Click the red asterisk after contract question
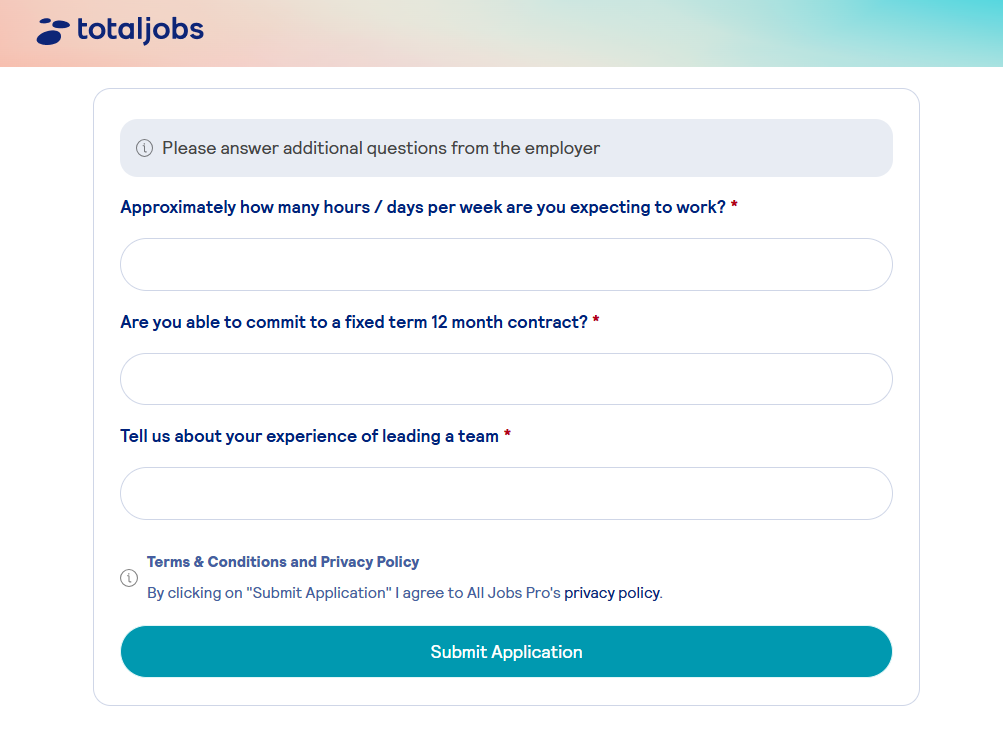Screen dimensions: 1003x730 [596, 319]
